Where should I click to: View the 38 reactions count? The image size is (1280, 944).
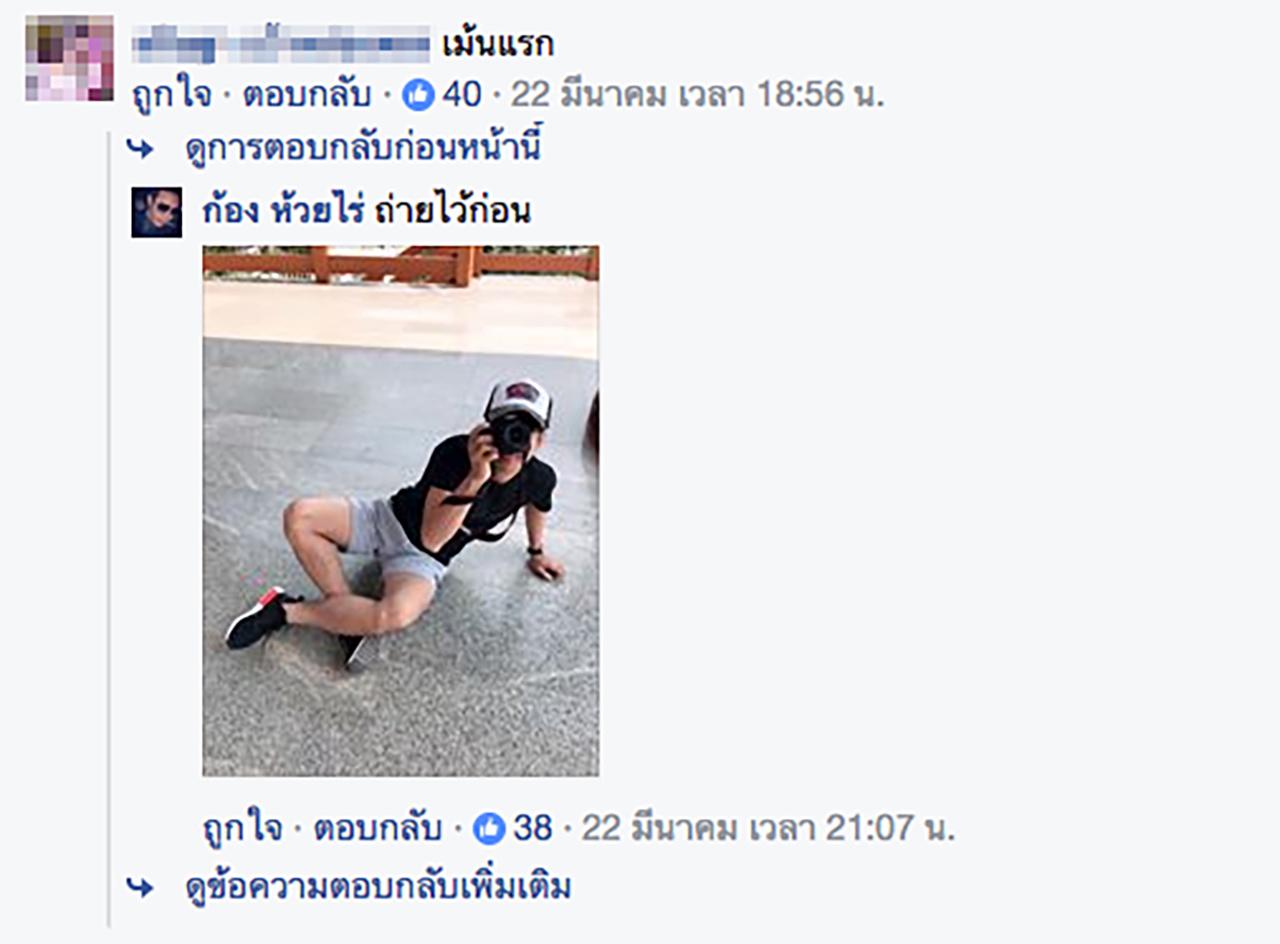pyautogui.click(x=533, y=828)
